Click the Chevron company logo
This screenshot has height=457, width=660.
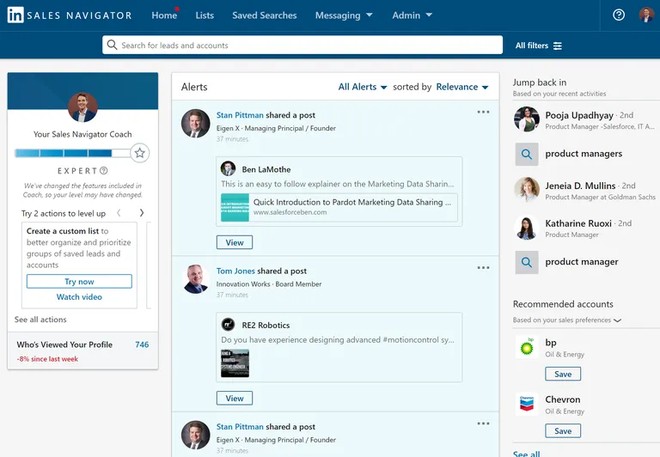point(527,404)
